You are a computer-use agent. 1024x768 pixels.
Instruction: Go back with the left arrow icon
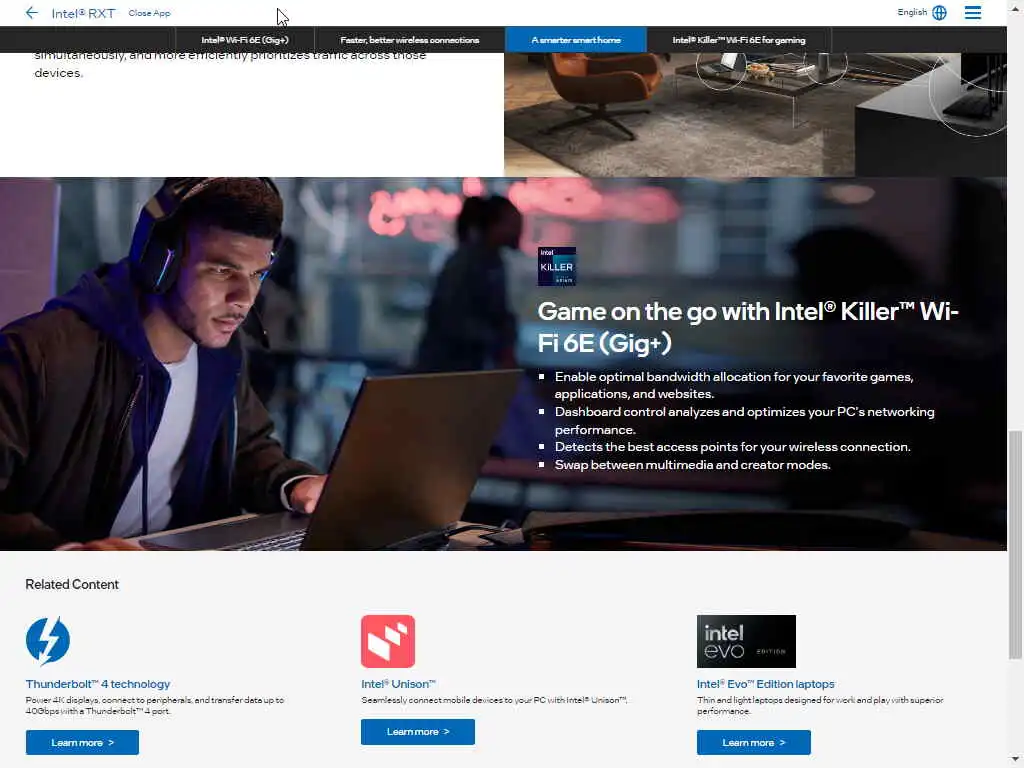tap(31, 12)
